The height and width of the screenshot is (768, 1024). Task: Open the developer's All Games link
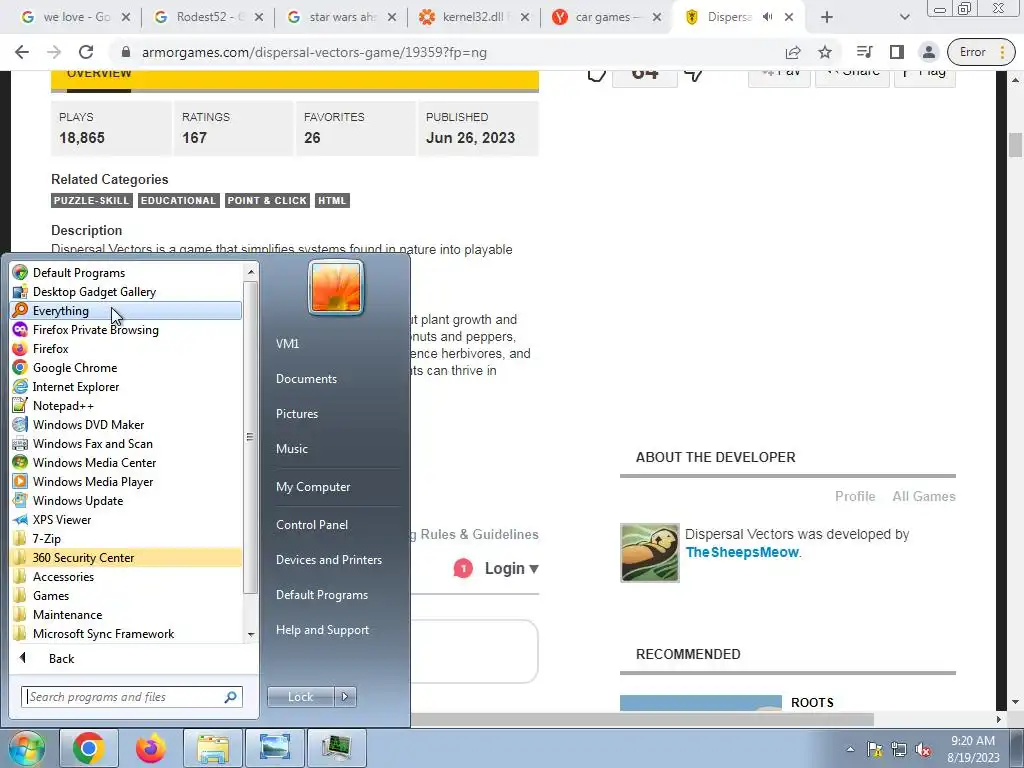click(923, 496)
